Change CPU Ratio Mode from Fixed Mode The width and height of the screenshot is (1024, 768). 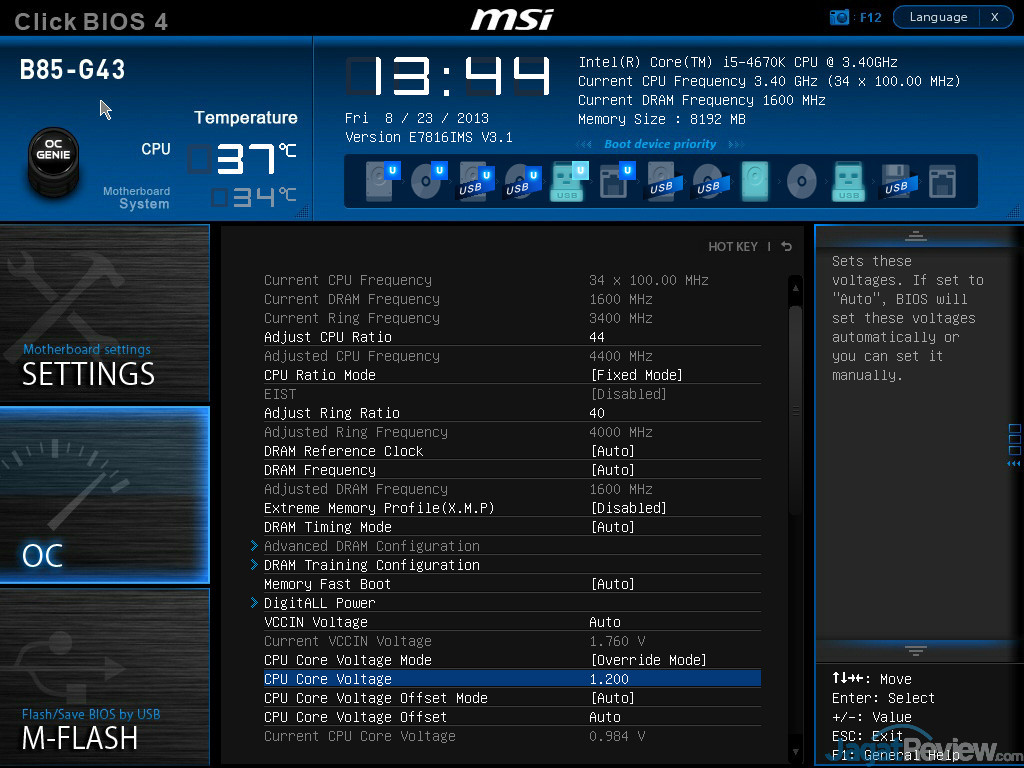[636, 375]
